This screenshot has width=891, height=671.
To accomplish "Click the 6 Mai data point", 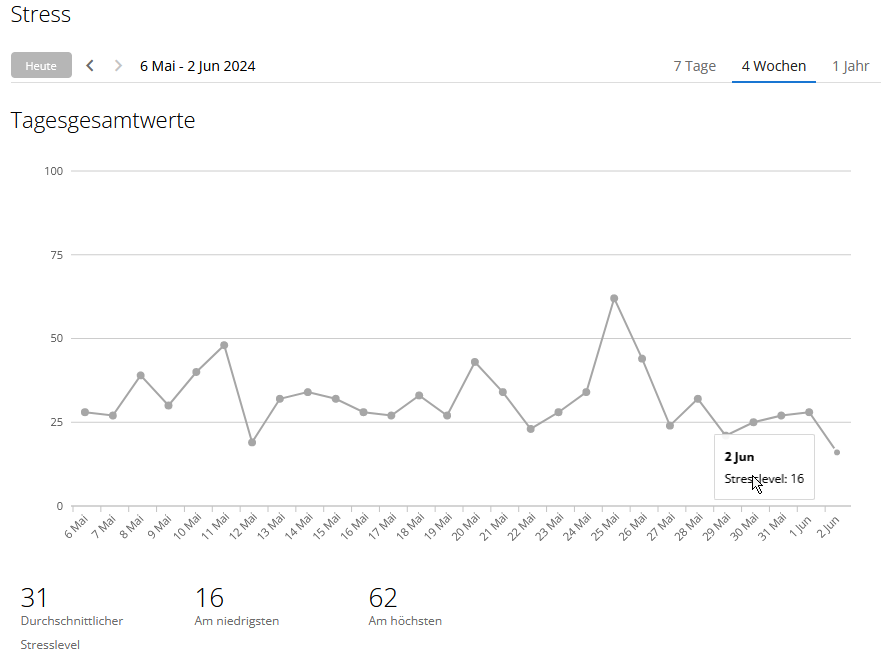I will (x=85, y=412).
